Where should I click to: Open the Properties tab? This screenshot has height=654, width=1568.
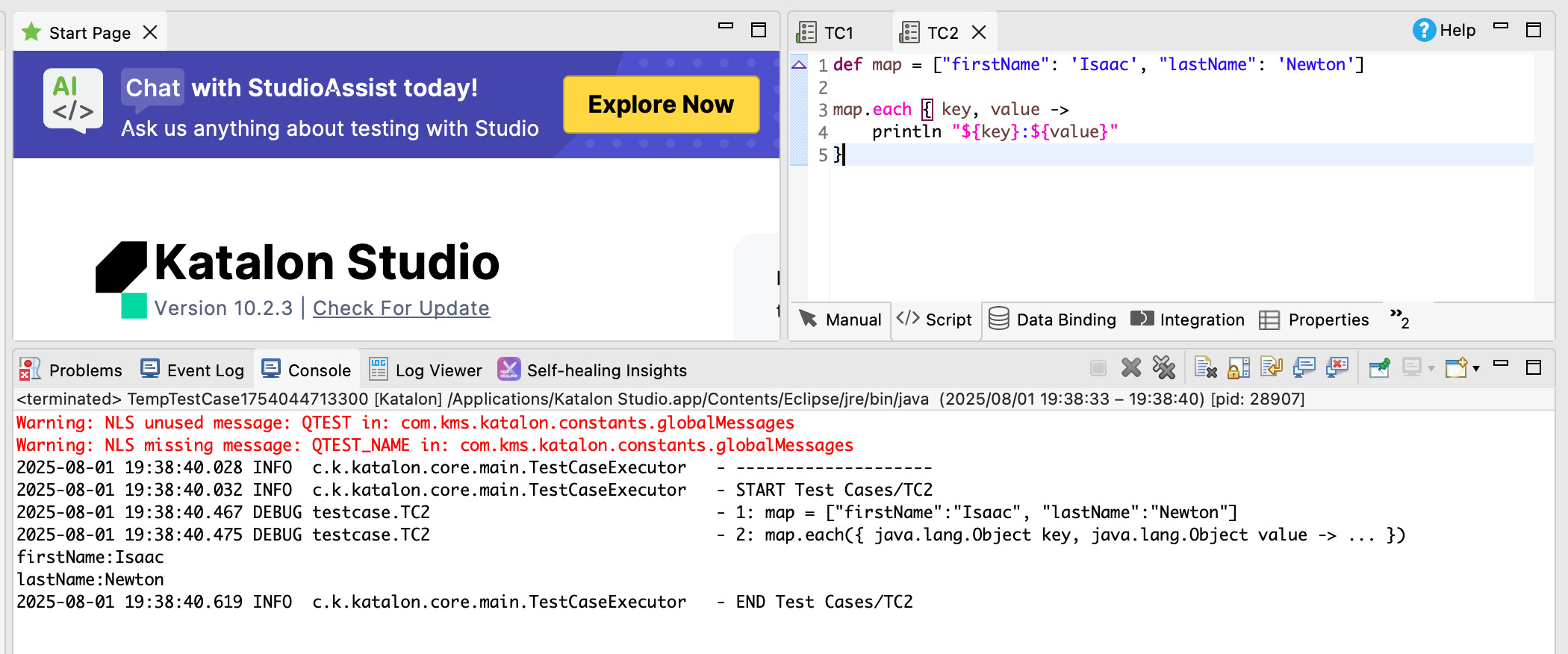point(1314,320)
